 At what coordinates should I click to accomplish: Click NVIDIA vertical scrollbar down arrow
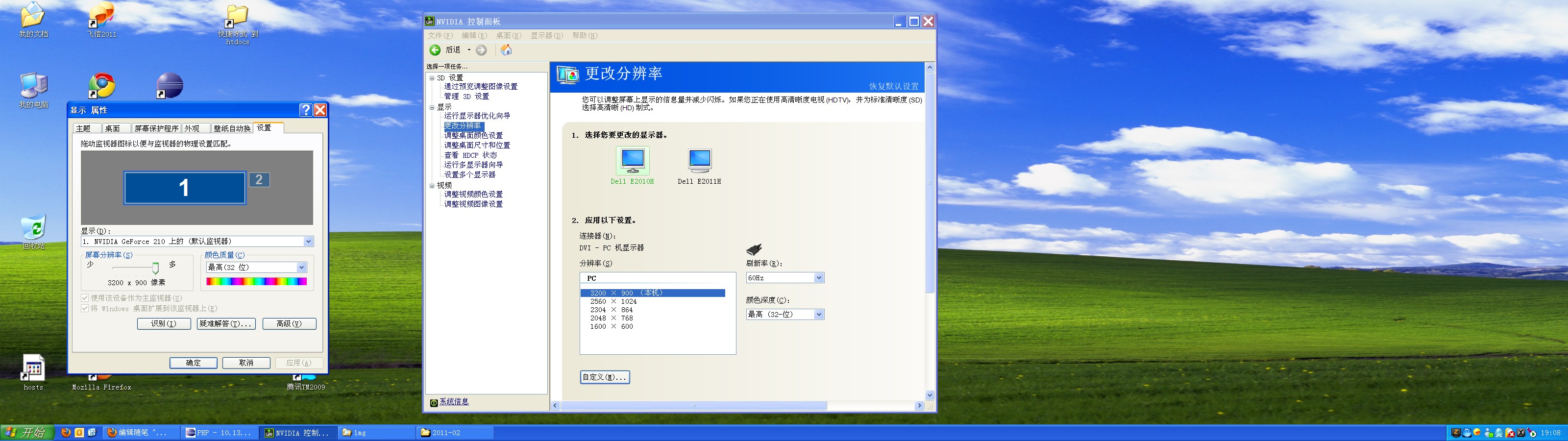click(930, 395)
